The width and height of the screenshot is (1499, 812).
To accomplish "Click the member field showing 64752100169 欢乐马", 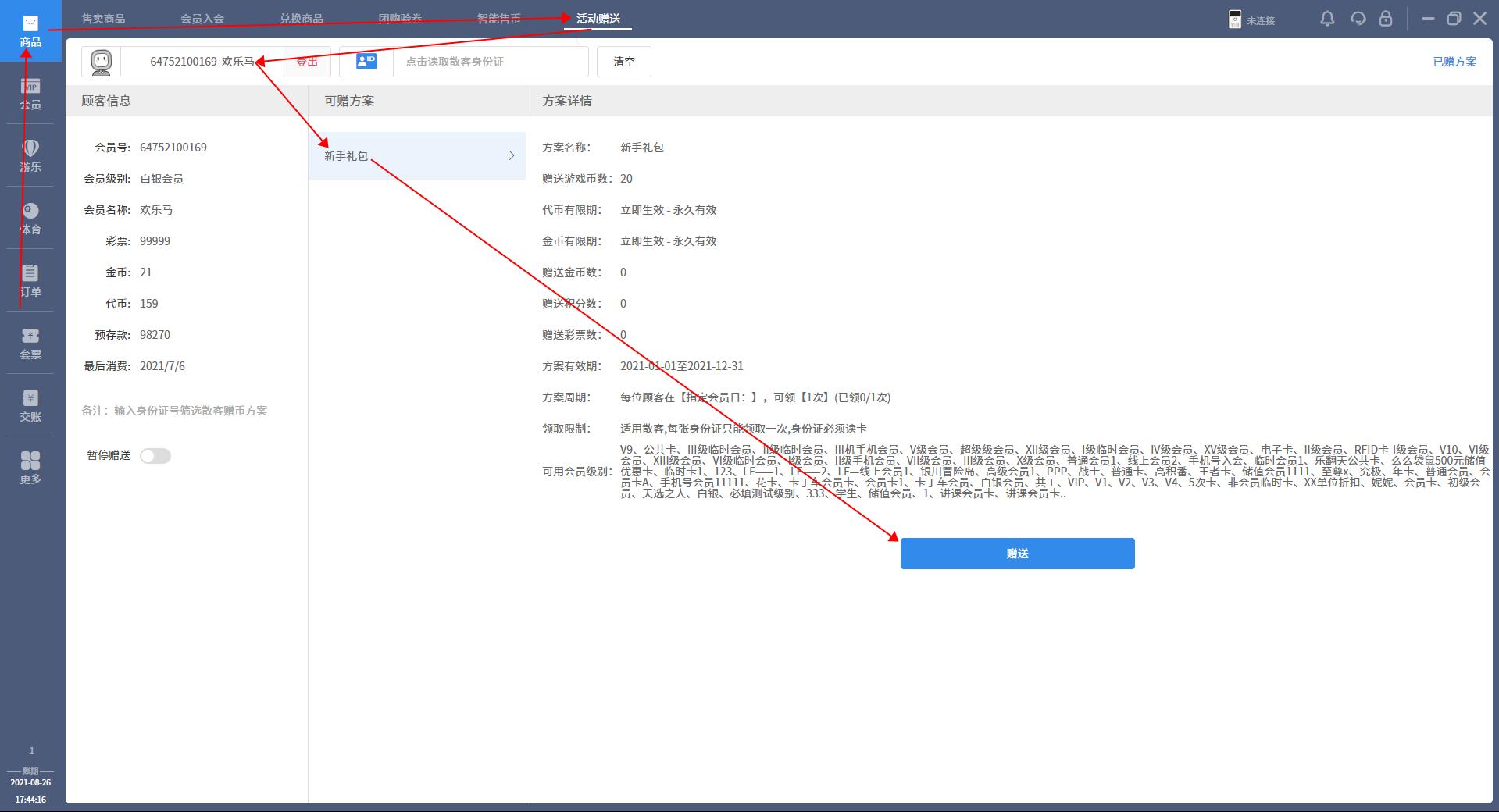I will (202, 62).
